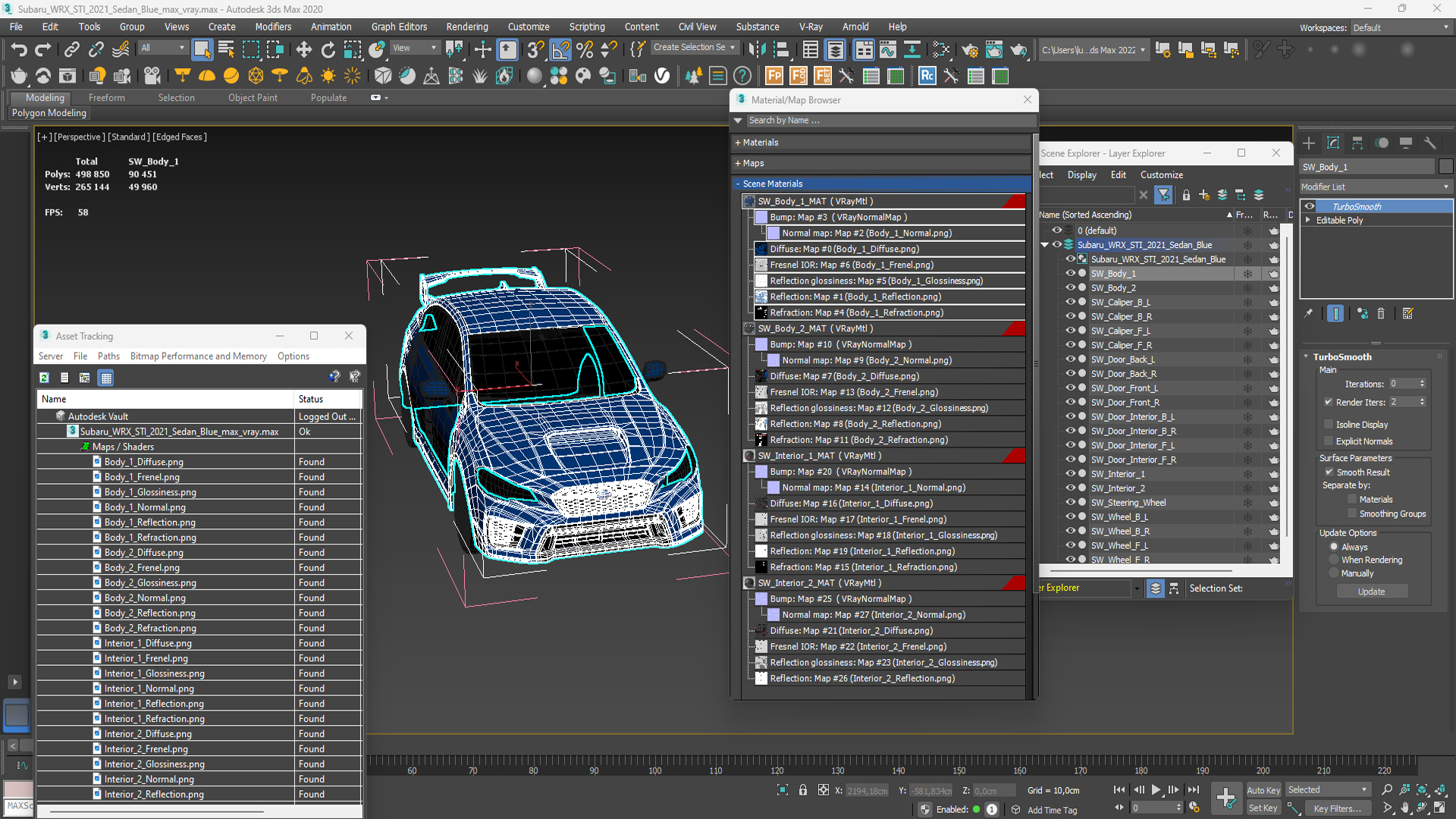1456x819 pixels.
Task: Click the lock icon in Scene Explorer toolbar
Action: coord(1186,195)
